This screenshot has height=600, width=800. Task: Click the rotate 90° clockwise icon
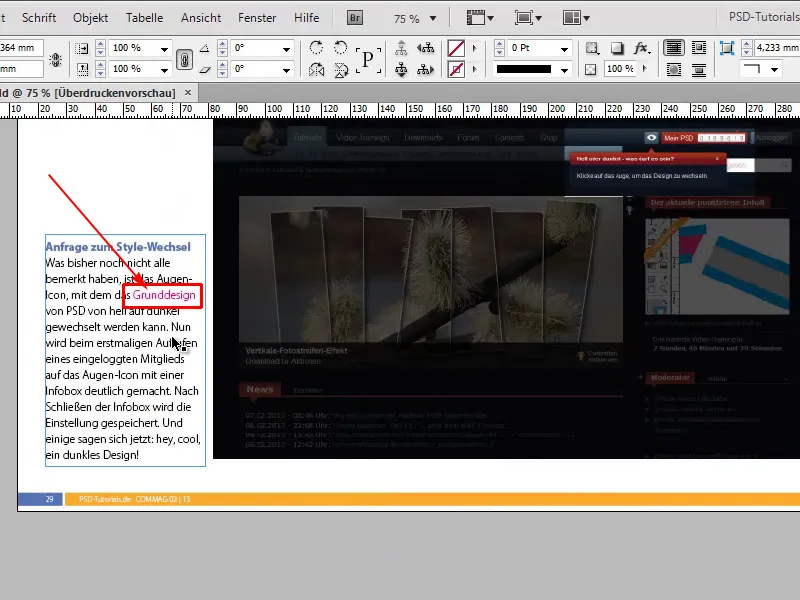(317, 48)
